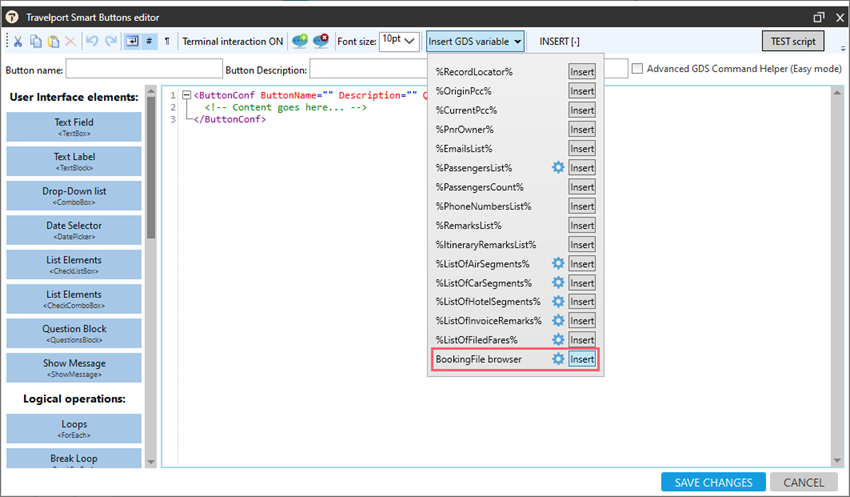The image size is (850, 497).
Task: Toggle line numbers with the # icon
Action: [x=149, y=41]
